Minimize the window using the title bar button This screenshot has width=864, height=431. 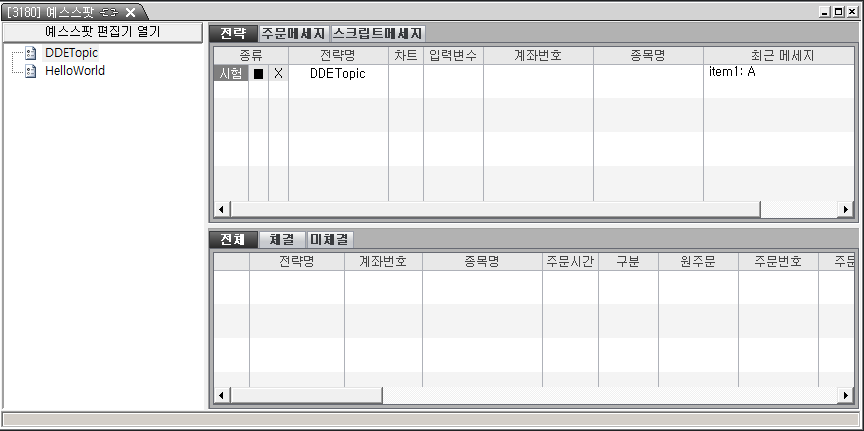pyautogui.click(x=825, y=11)
